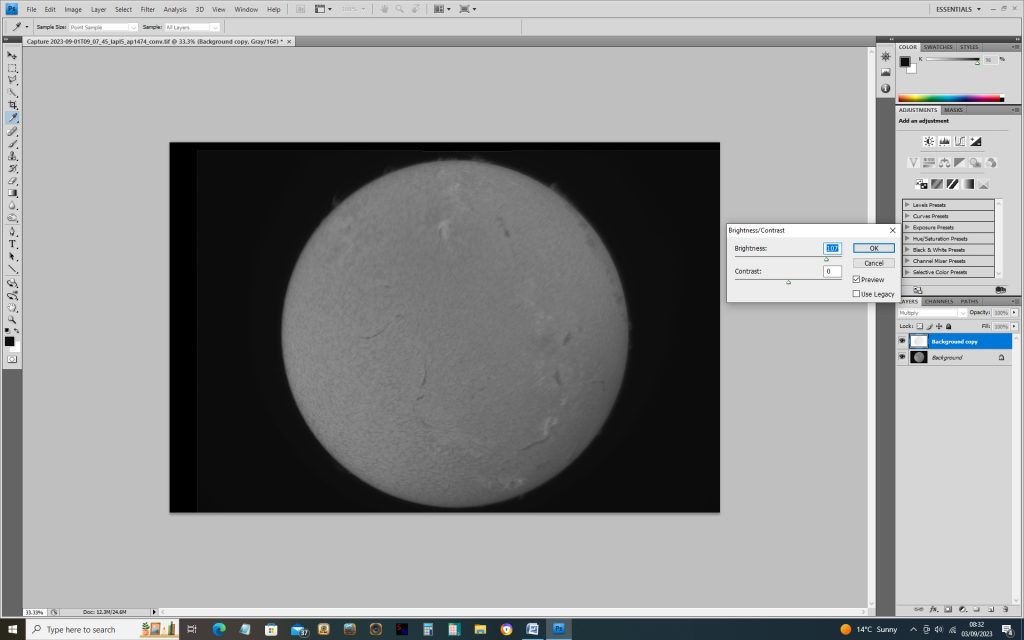
Task: Select the Clone Stamp tool
Action: (x=12, y=156)
